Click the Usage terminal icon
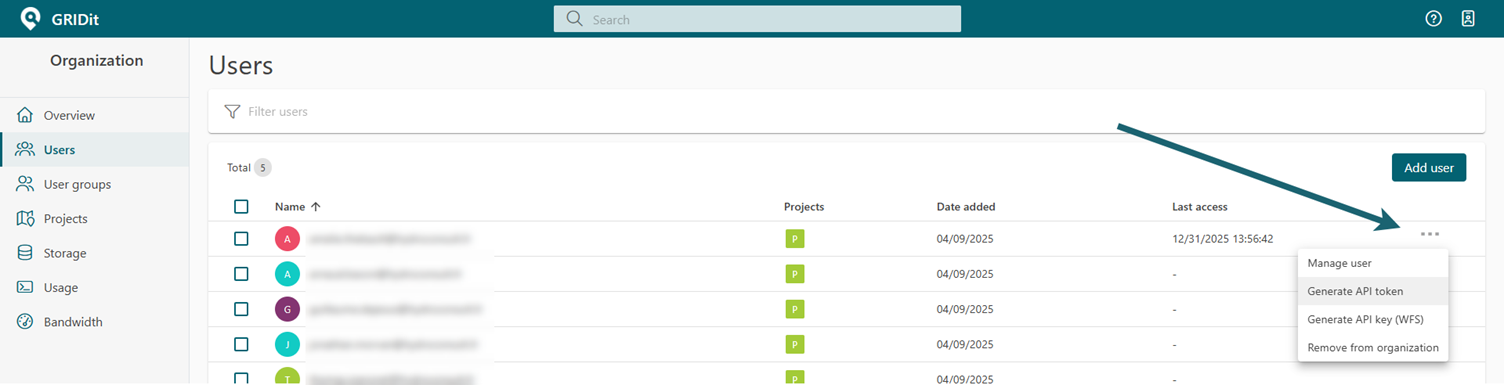 pyautogui.click(x=25, y=287)
